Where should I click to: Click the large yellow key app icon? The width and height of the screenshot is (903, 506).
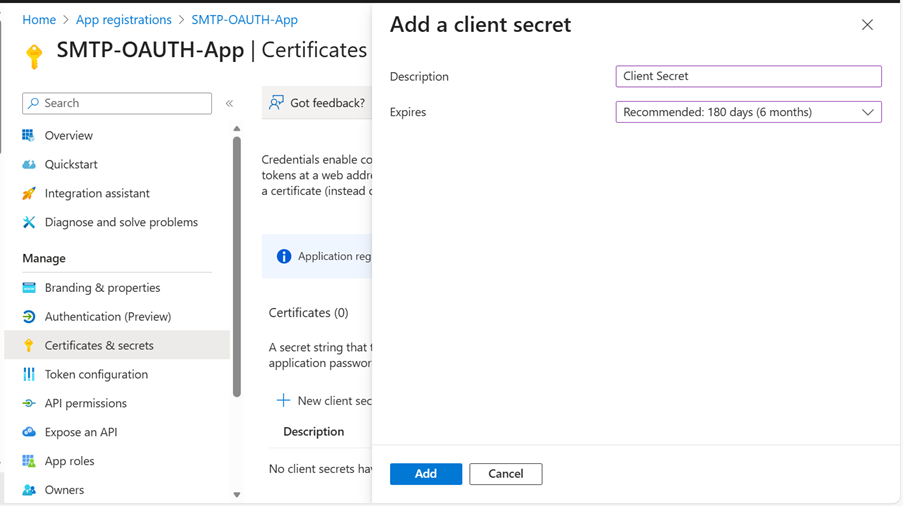click(x=34, y=56)
